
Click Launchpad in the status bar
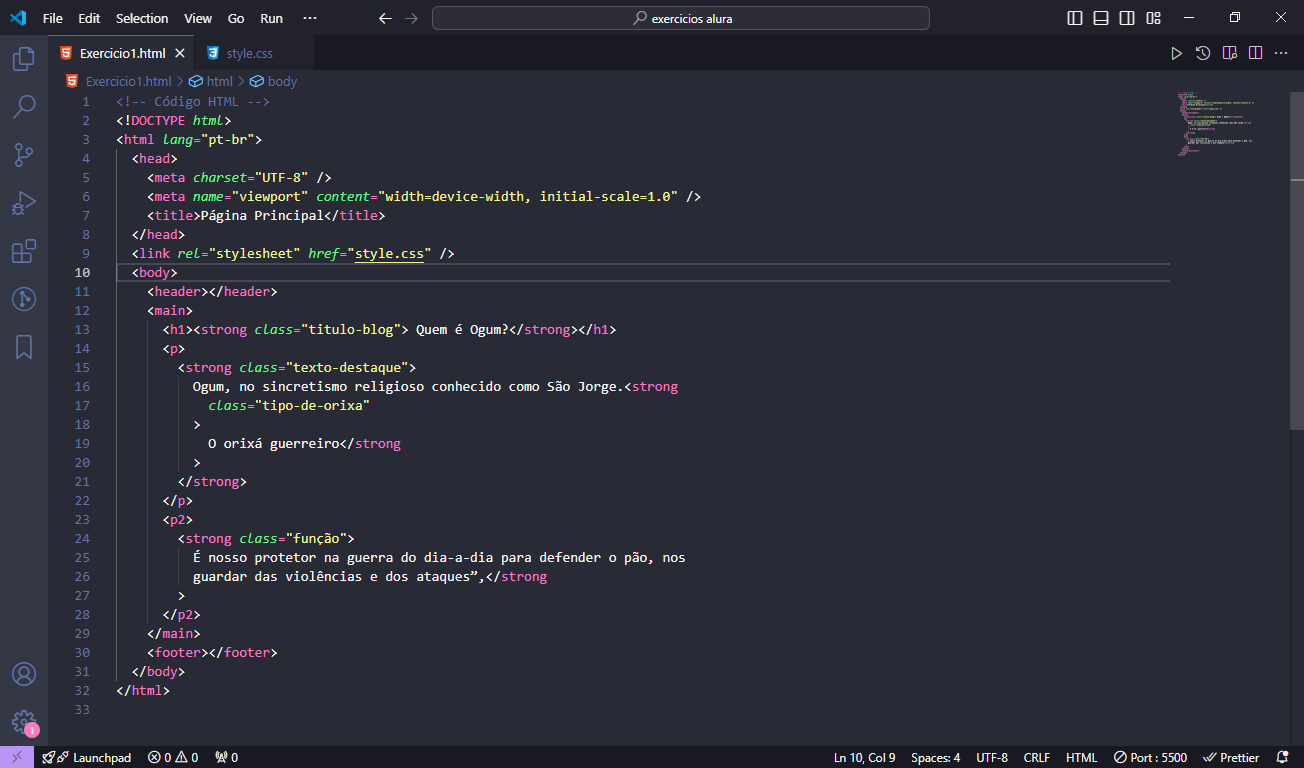pos(87,757)
